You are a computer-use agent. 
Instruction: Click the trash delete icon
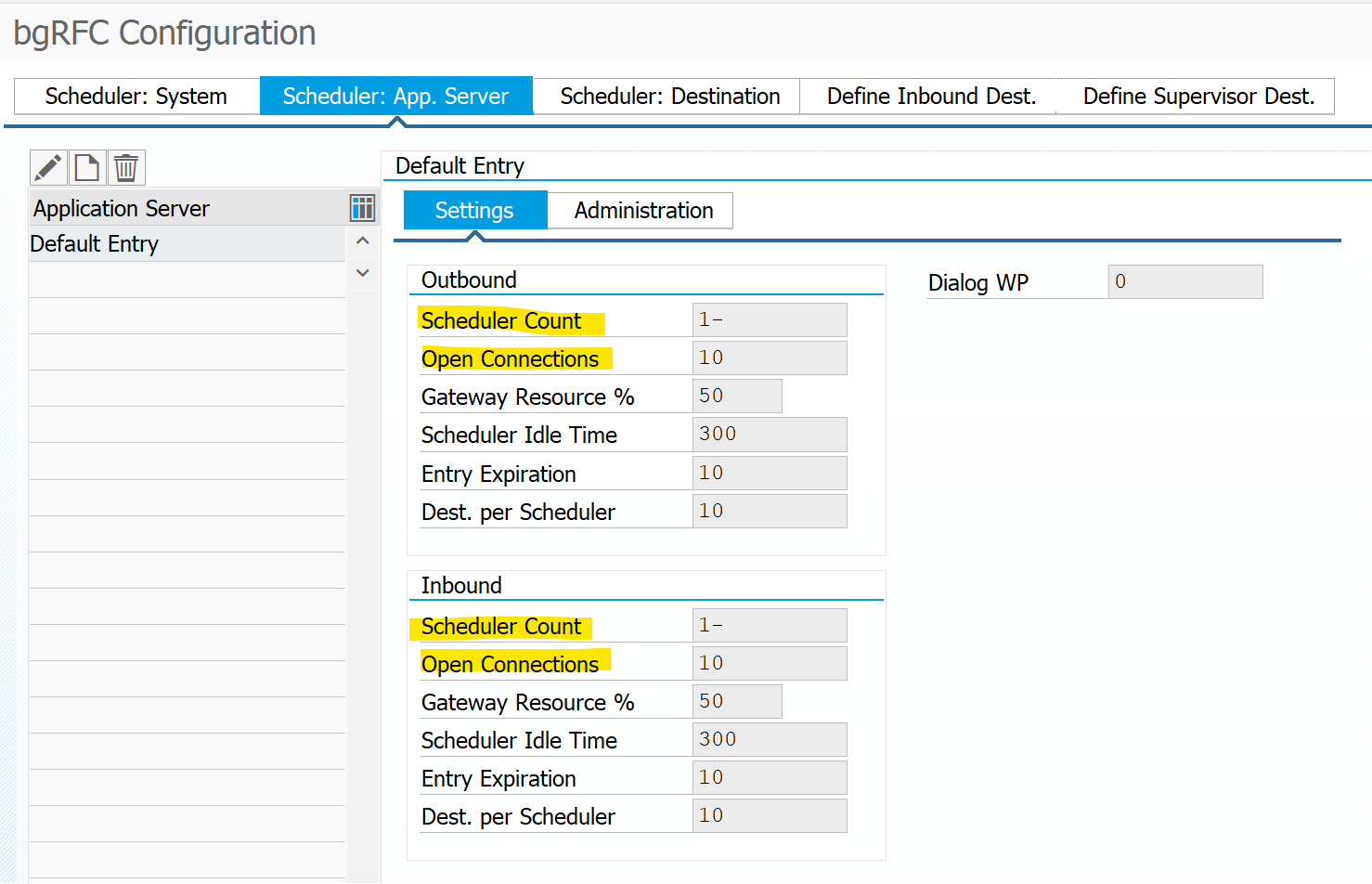[x=126, y=168]
